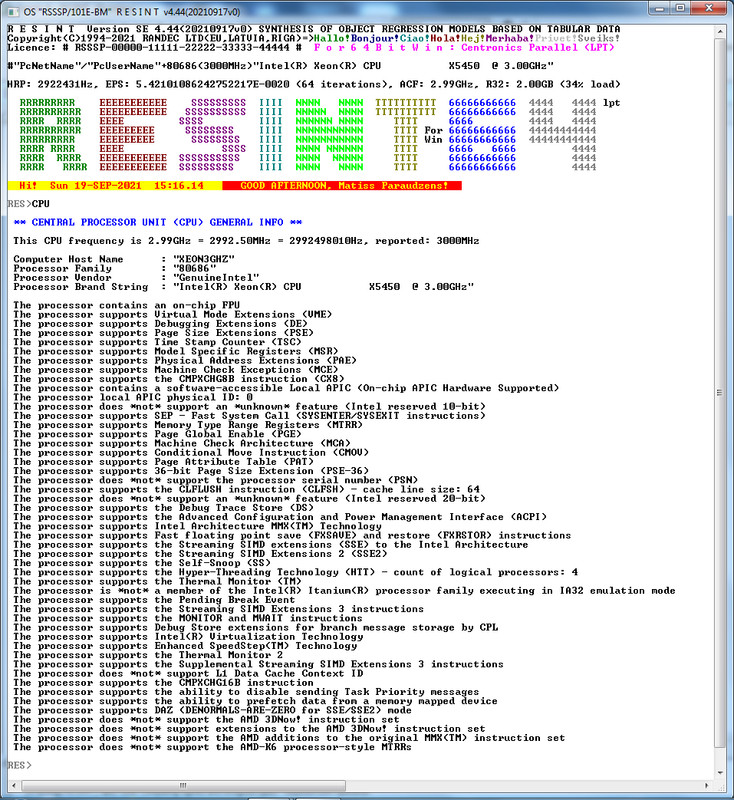Click the 'CMPXCHG8B instruction (CX8)' line
This screenshot has height=800, width=734.
[x=179, y=379]
